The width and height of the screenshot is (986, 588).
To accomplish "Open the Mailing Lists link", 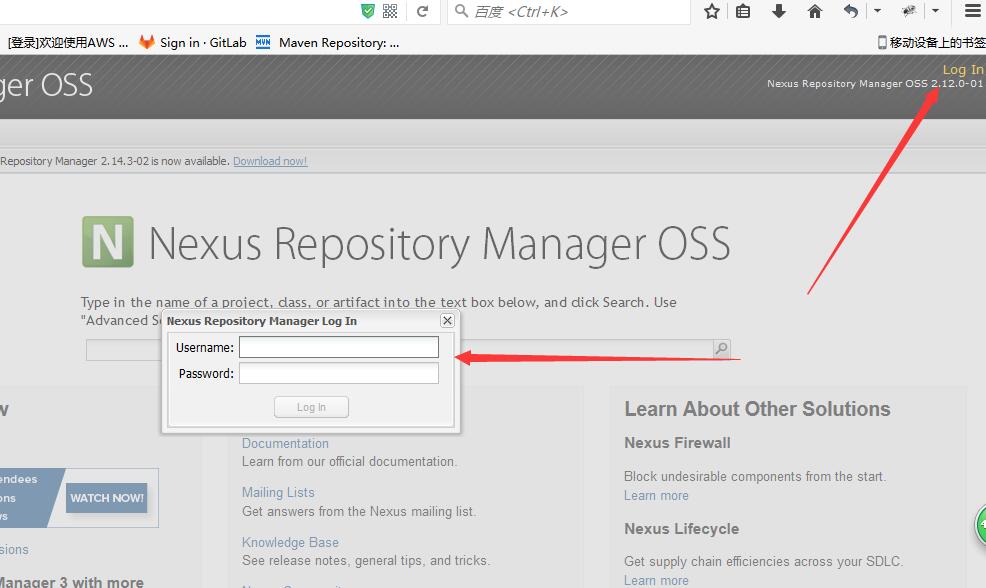I will tap(278, 492).
